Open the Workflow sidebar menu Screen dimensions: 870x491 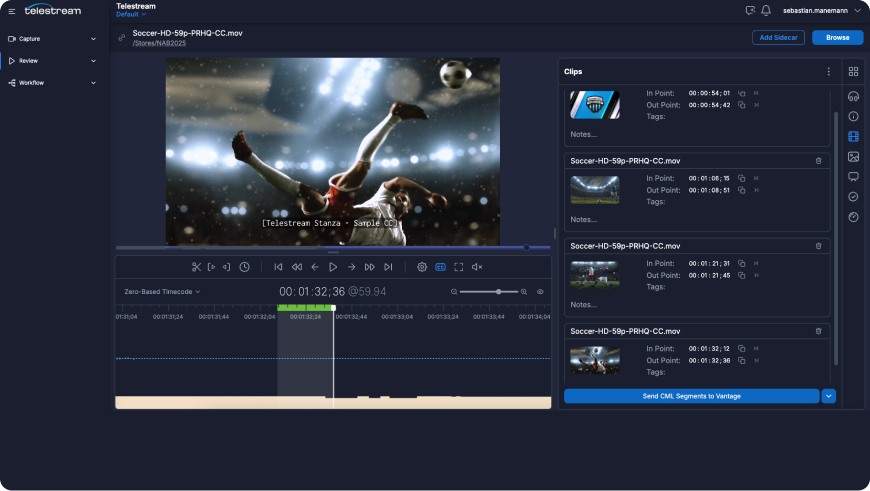click(x=55, y=83)
